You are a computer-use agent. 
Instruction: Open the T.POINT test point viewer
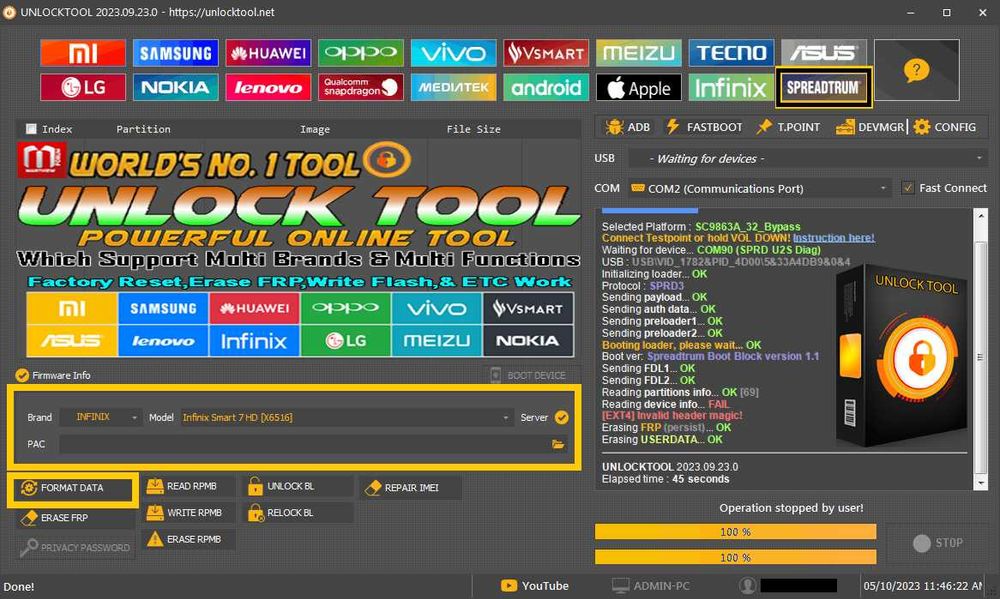point(788,127)
